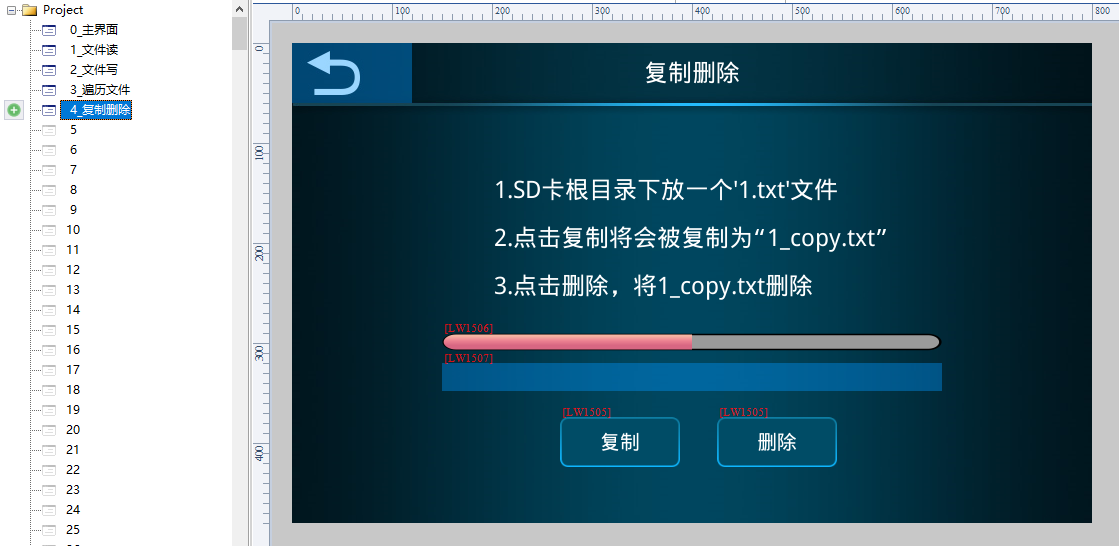Select the 0_主界面 page in tree
This screenshot has height=546, width=1119.
pos(94,30)
